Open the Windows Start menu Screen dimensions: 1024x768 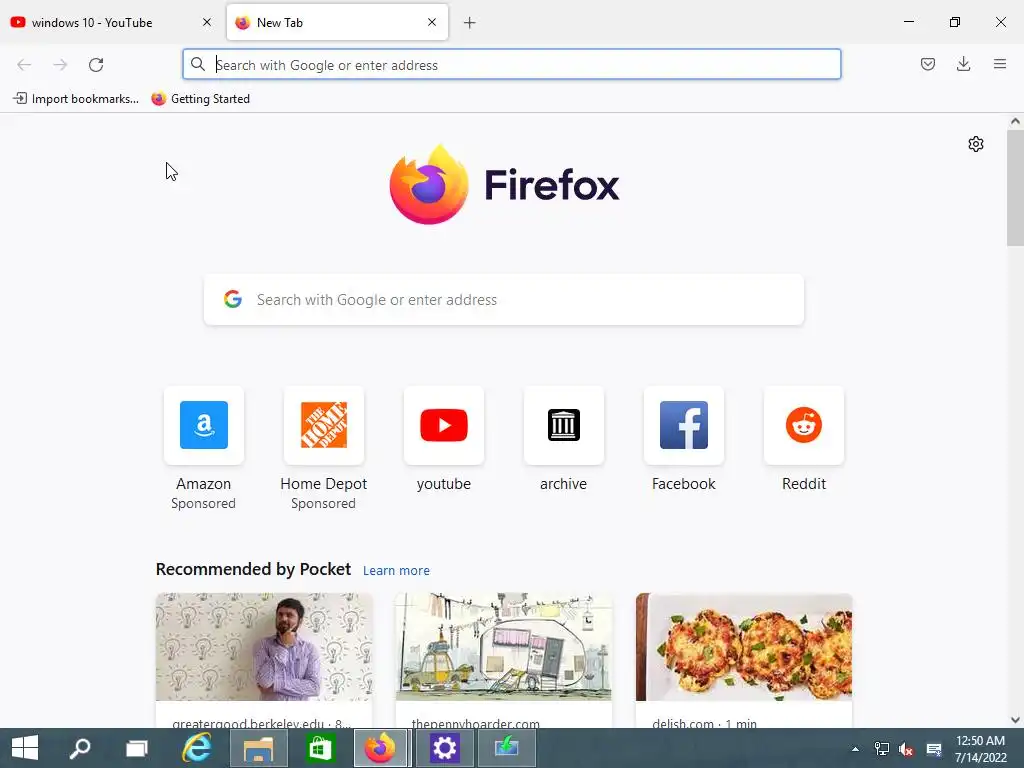tap(25, 748)
